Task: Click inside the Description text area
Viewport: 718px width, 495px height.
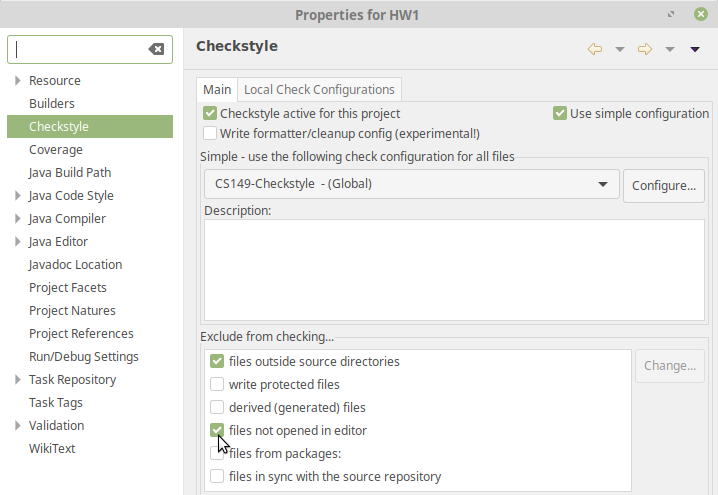Action: pyautogui.click(x=454, y=270)
